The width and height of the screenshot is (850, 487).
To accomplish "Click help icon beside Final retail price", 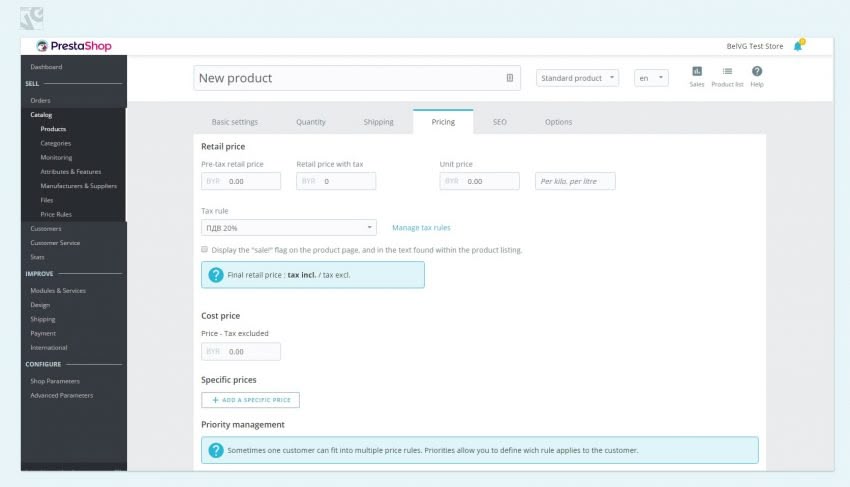I will pyautogui.click(x=216, y=275).
